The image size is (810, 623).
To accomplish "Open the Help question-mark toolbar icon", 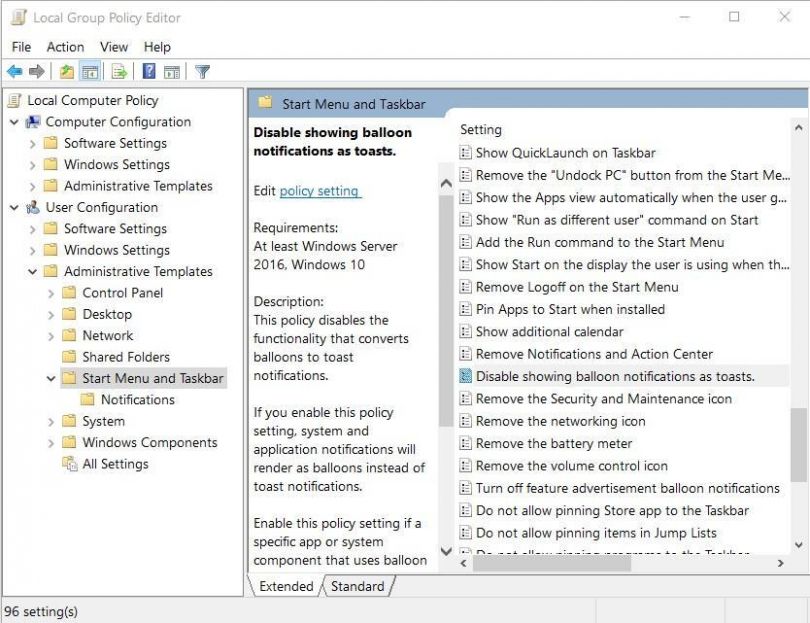I will (x=149, y=71).
